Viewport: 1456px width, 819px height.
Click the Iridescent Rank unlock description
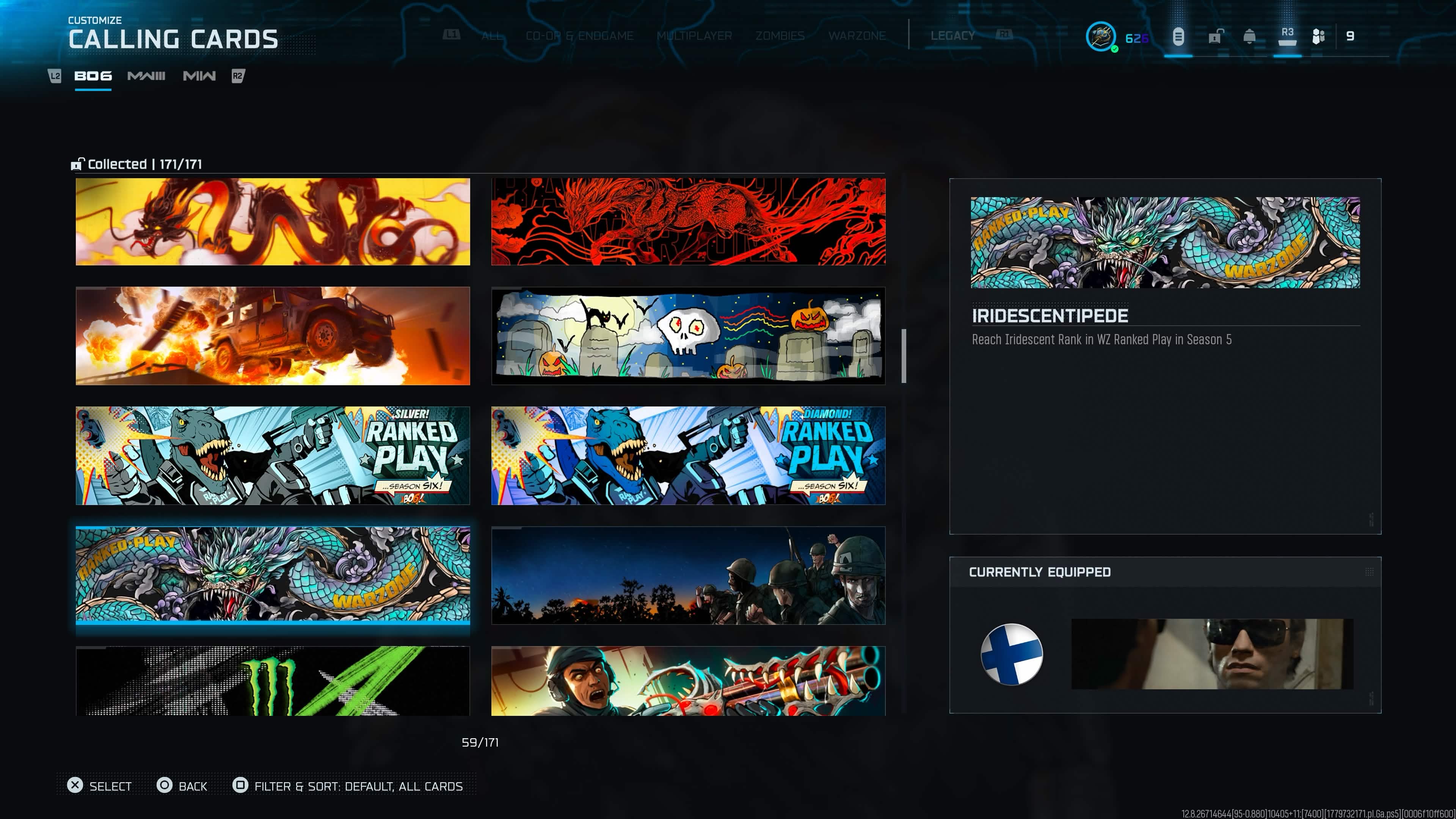(1101, 340)
